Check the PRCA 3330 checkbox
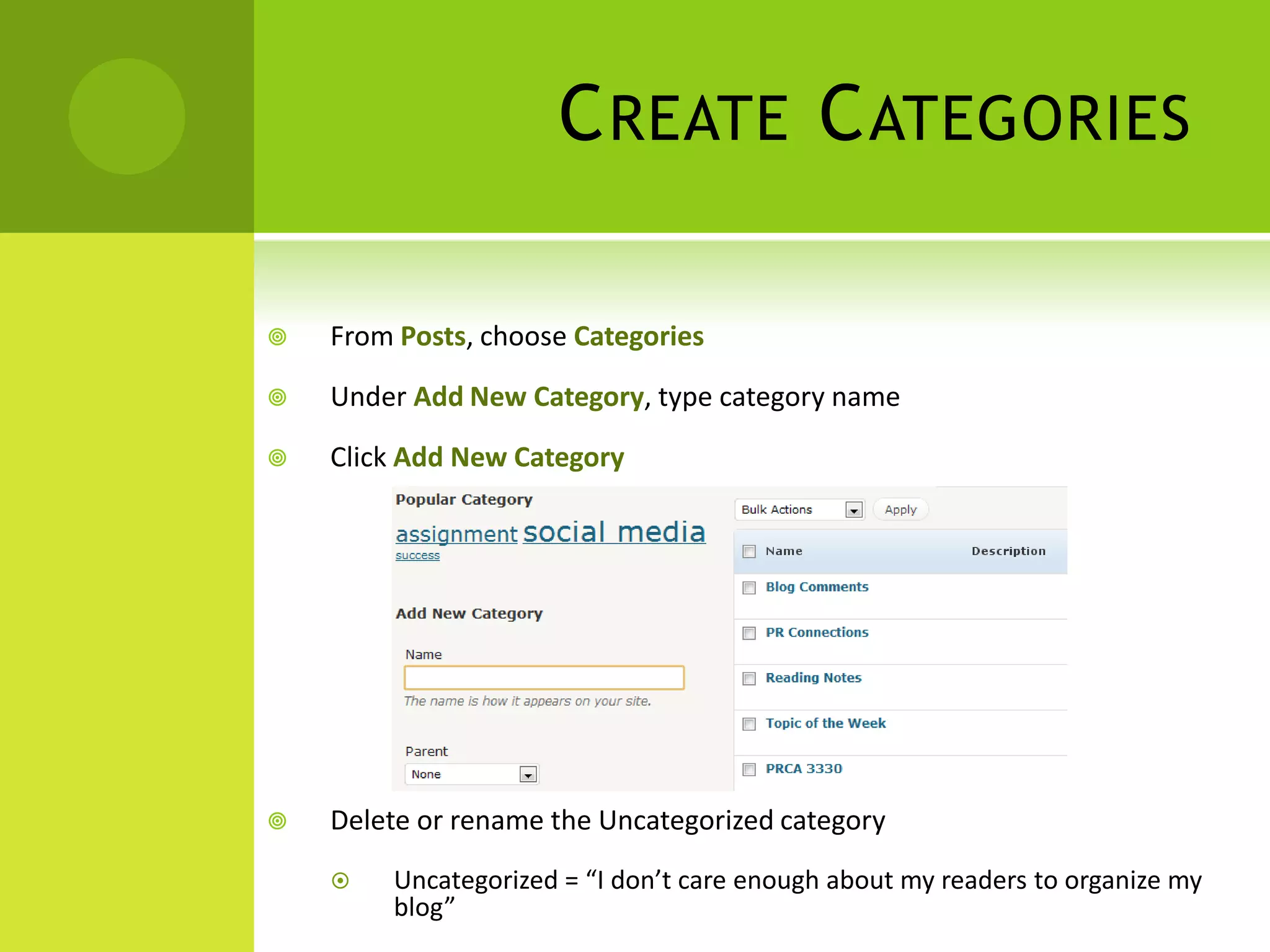This screenshot has height=952, width=1270. tap(749, 769)
